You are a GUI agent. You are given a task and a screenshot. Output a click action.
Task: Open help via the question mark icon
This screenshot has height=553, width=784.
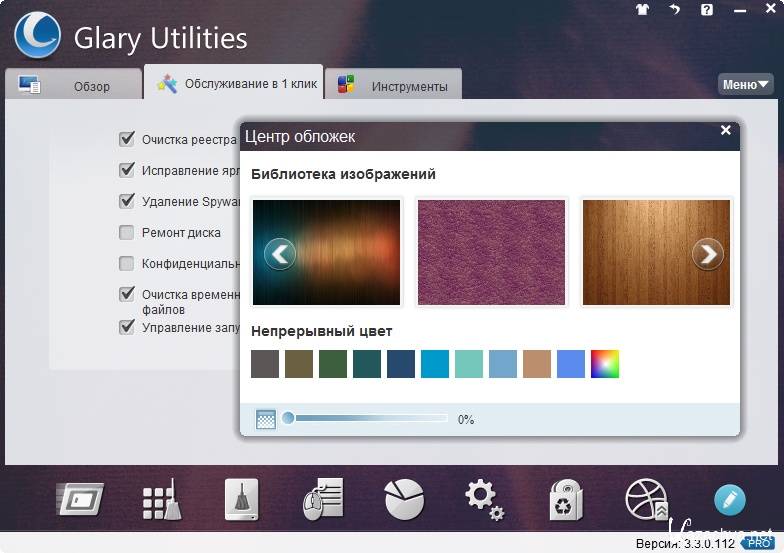coord(707,10)
